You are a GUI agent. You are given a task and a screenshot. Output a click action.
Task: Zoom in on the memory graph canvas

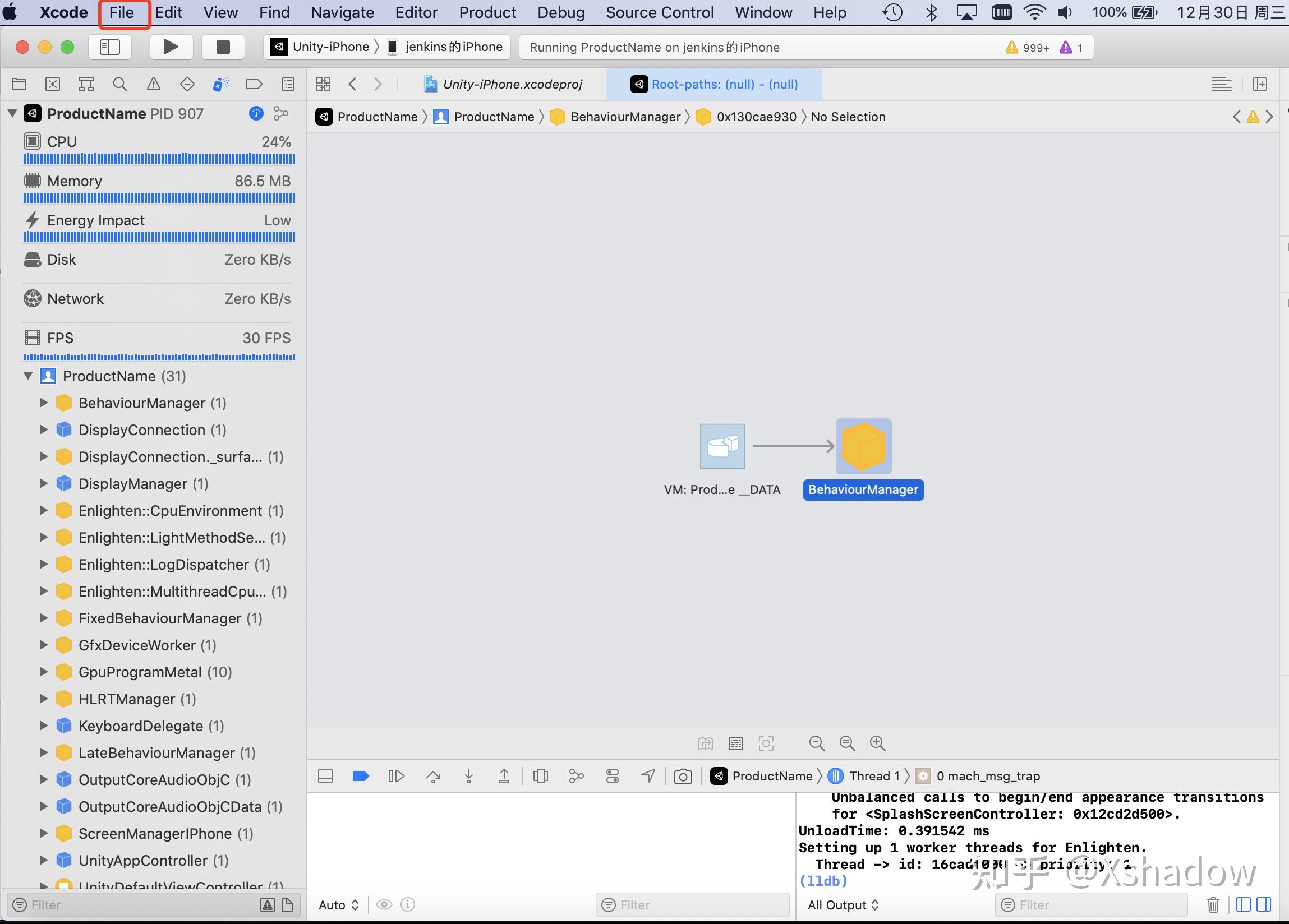(x=877, y=743)
